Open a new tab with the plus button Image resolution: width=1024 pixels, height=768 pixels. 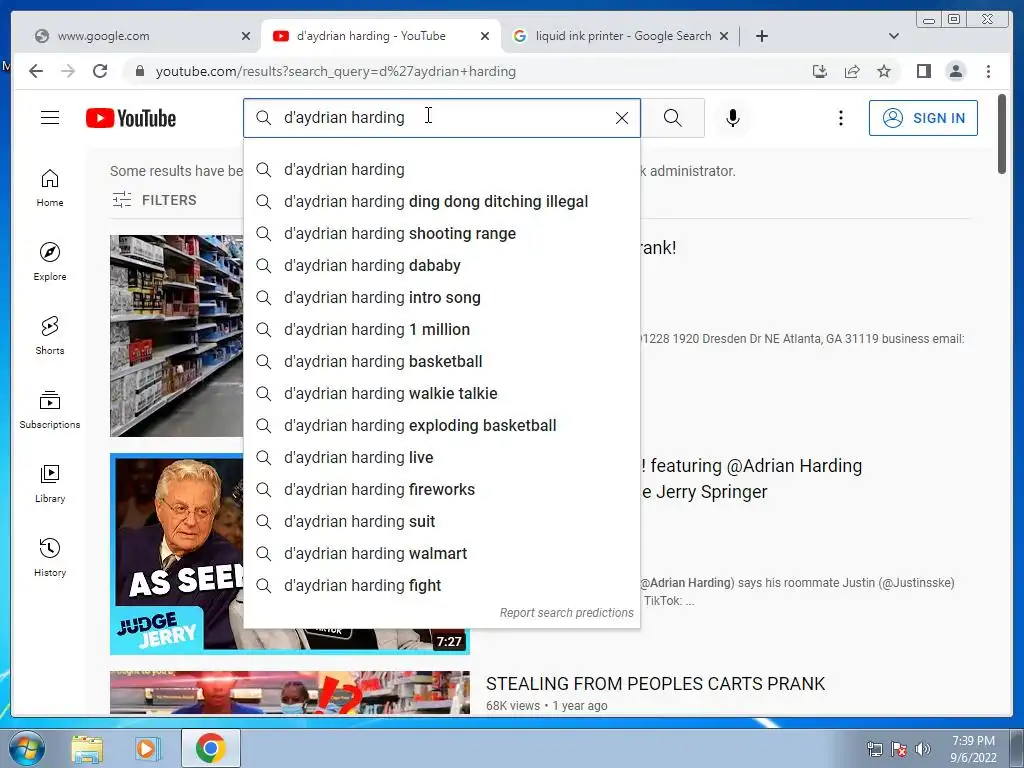tap(761, 36)
